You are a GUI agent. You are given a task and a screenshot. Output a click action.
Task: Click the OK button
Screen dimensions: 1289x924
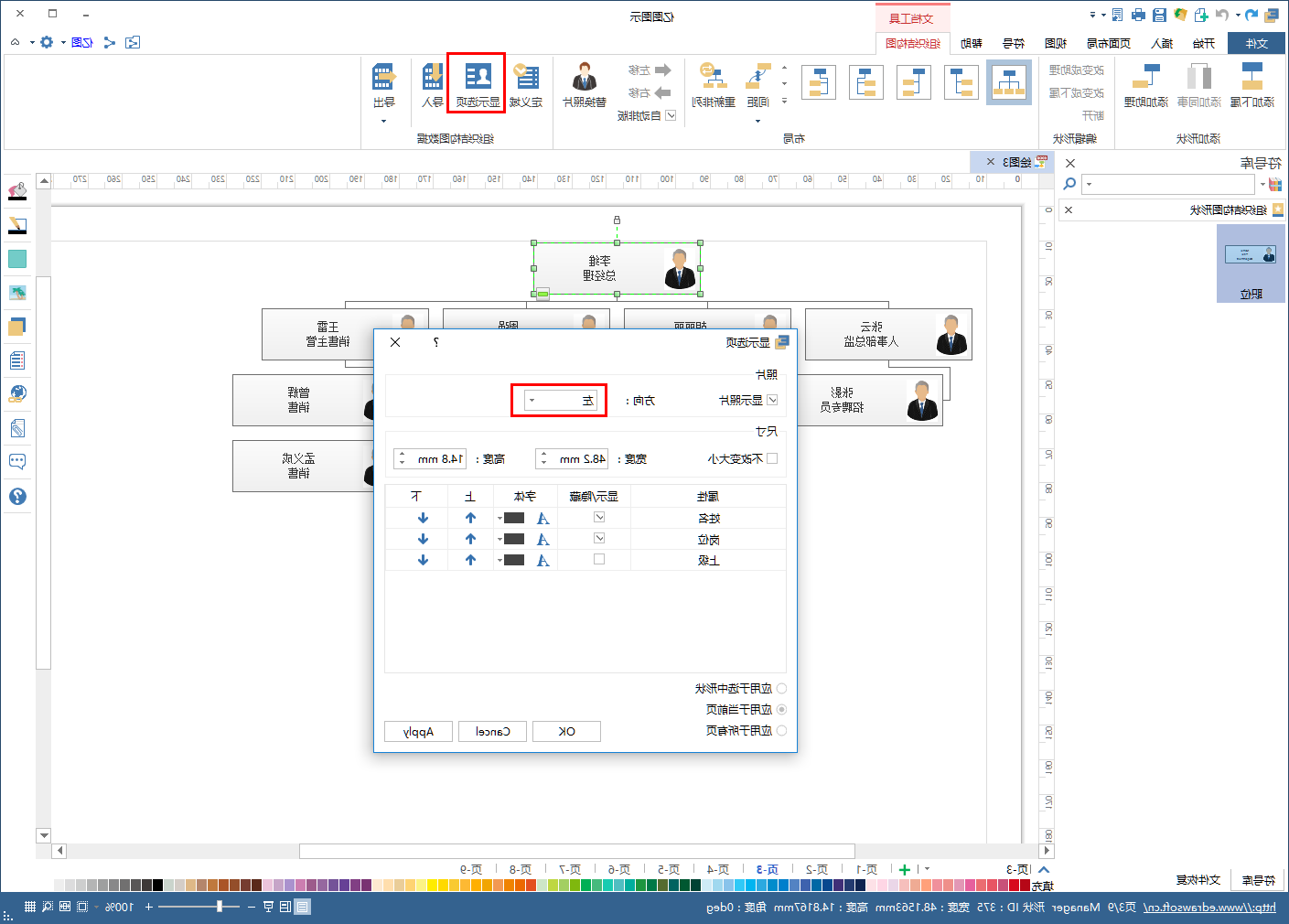[x=566, y=731]
